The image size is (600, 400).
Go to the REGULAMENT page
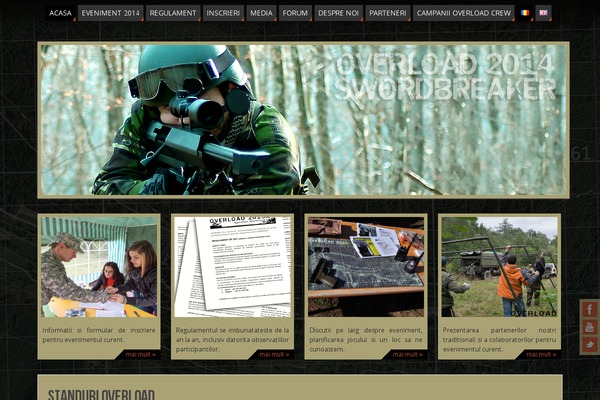click(173, 13)
